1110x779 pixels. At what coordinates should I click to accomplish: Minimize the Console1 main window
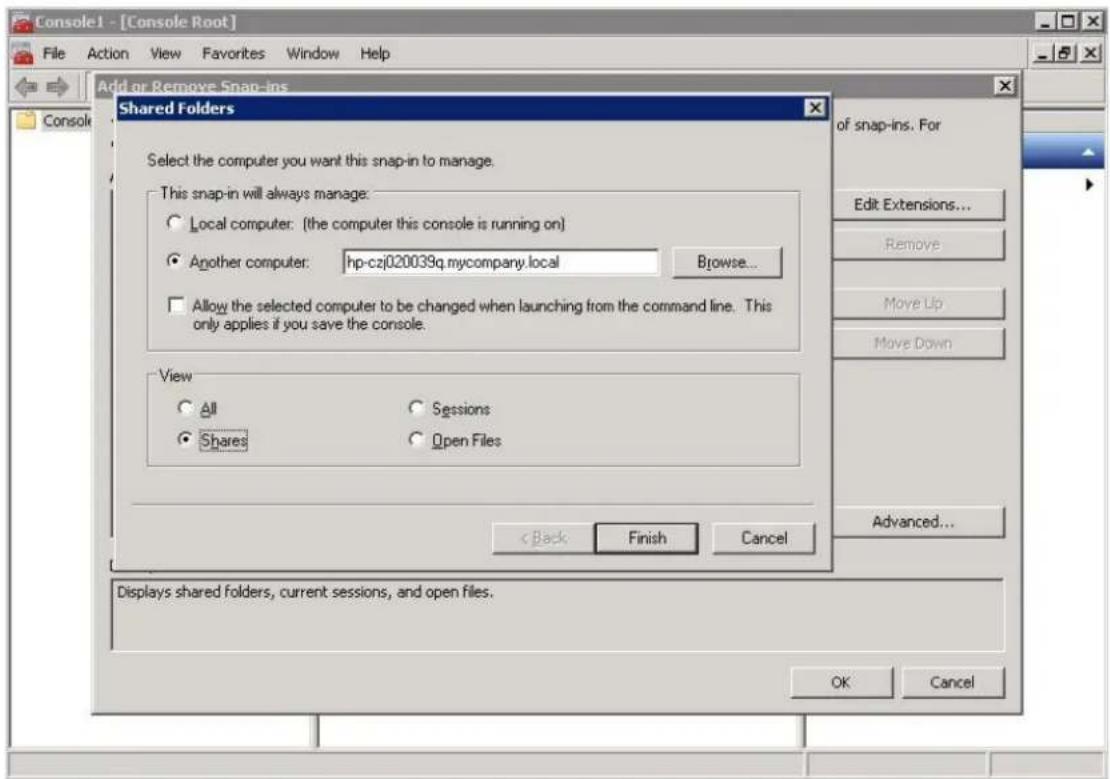point(1046,22)
